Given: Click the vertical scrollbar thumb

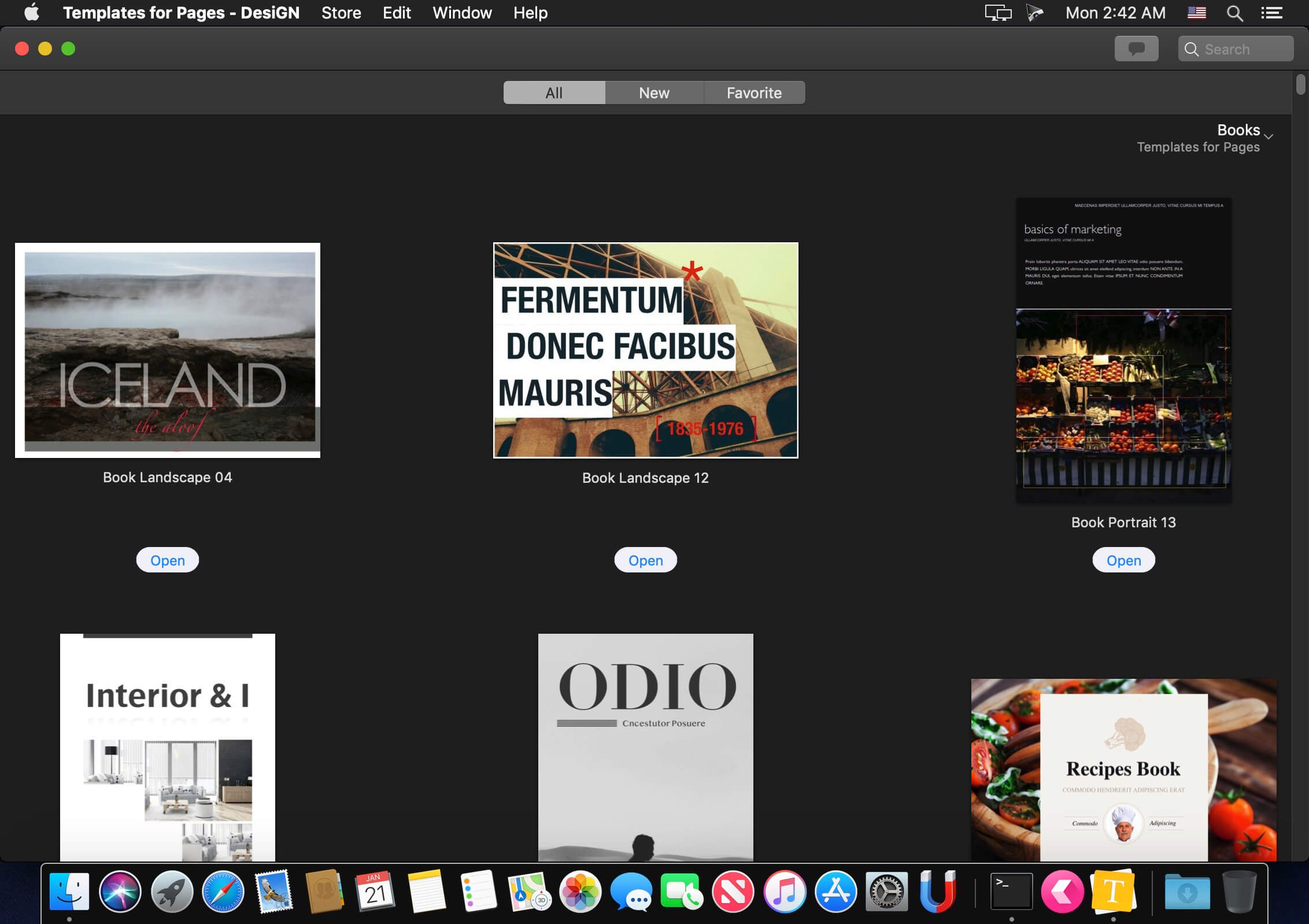Looking at the screenshot, I should click(1300, 84).
